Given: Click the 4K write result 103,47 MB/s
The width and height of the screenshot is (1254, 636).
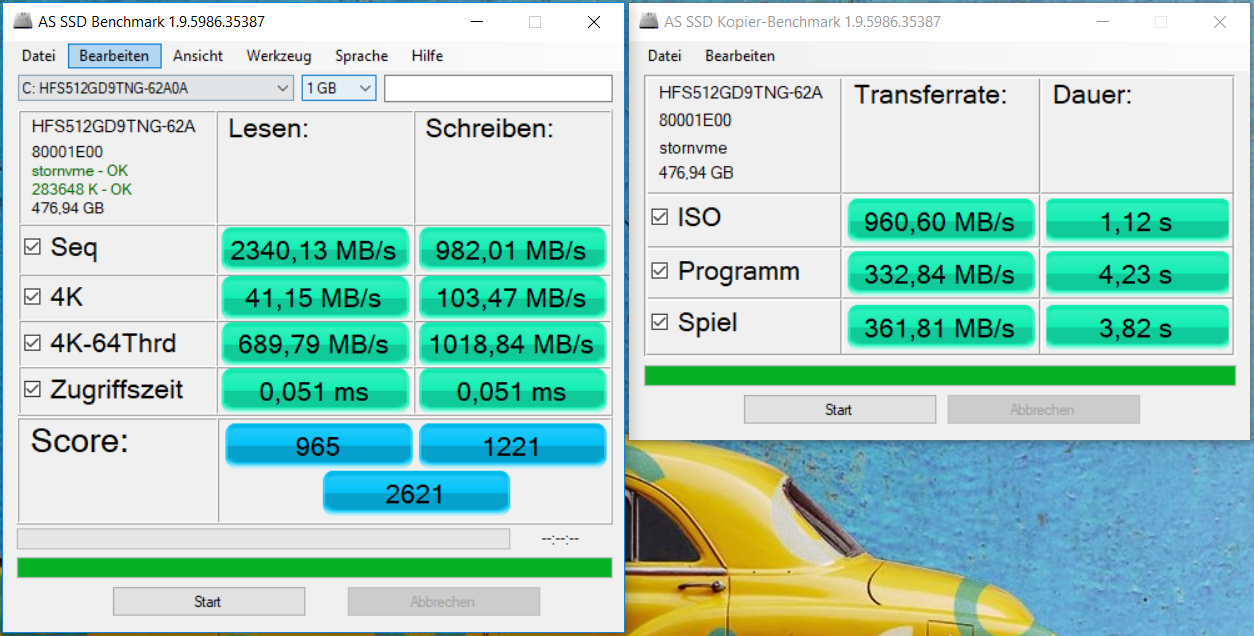Looking at the screenshot, I should (512, 297).
